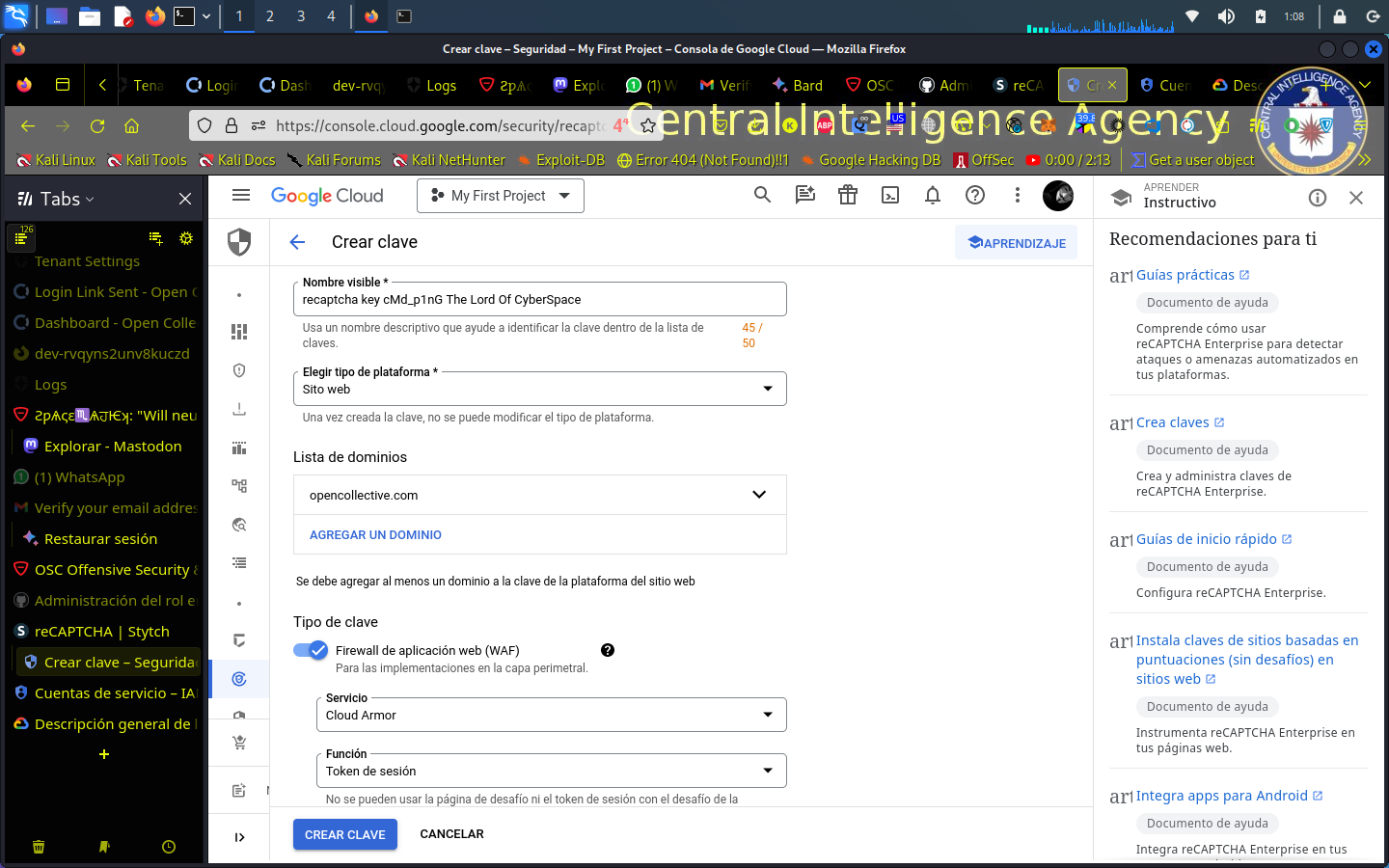This screenshot has height=868, width=1389.
Task: Click the info icon in Instructivo panel
Action: click(1318, 198)
